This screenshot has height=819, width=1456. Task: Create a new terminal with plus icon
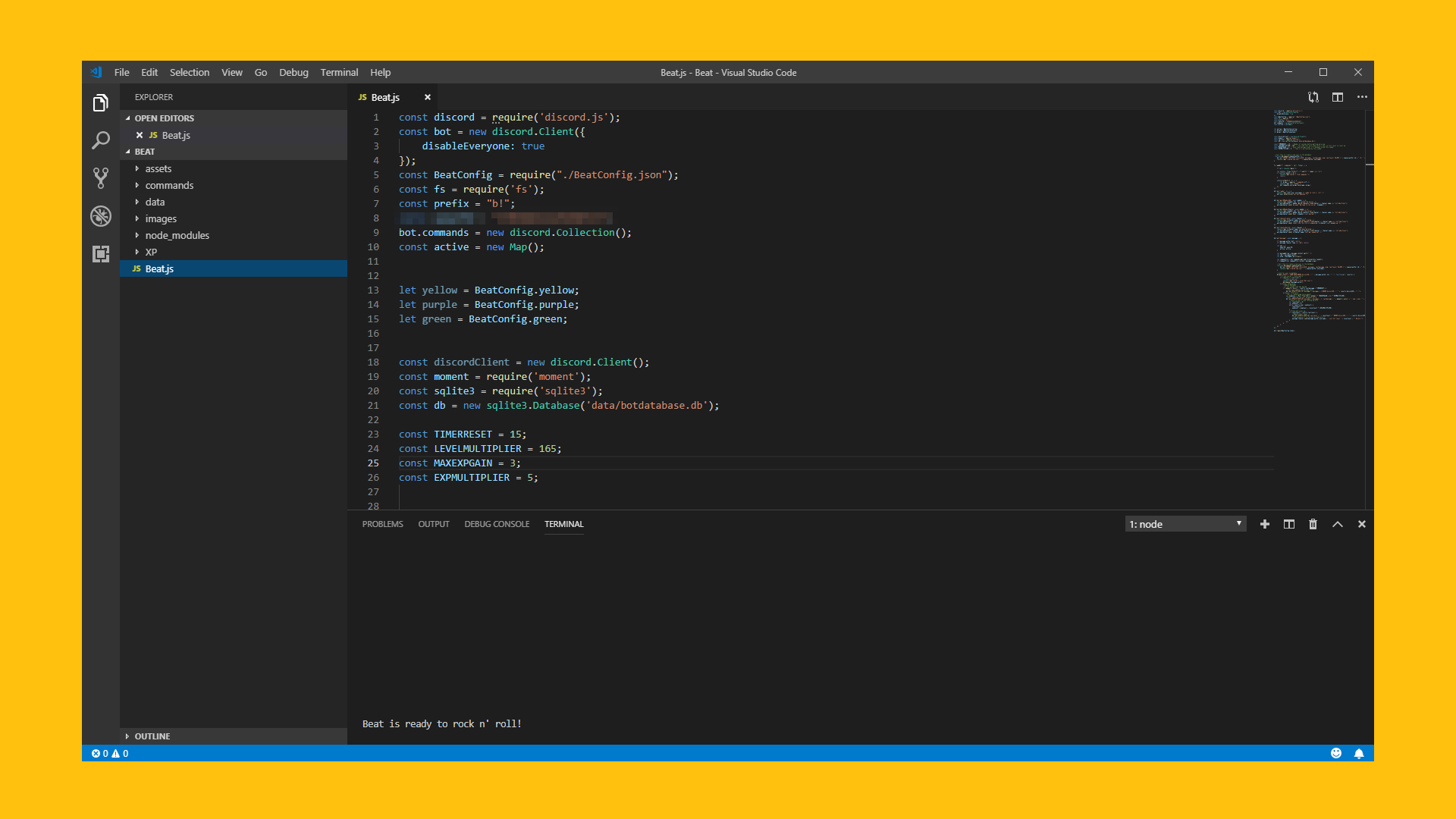pyautogui.click(x=1265, y=524)
